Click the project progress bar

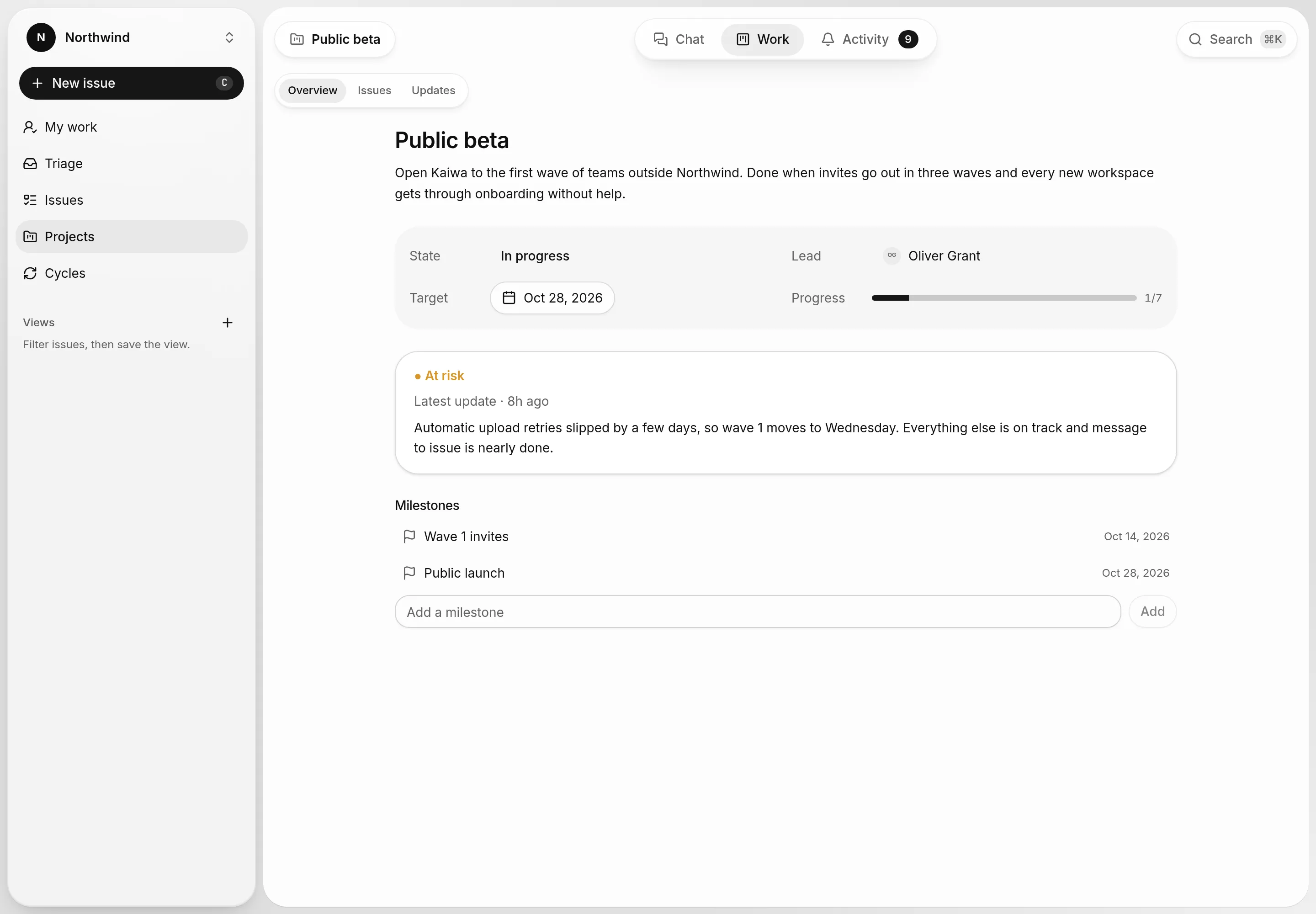click(1004, 298)
